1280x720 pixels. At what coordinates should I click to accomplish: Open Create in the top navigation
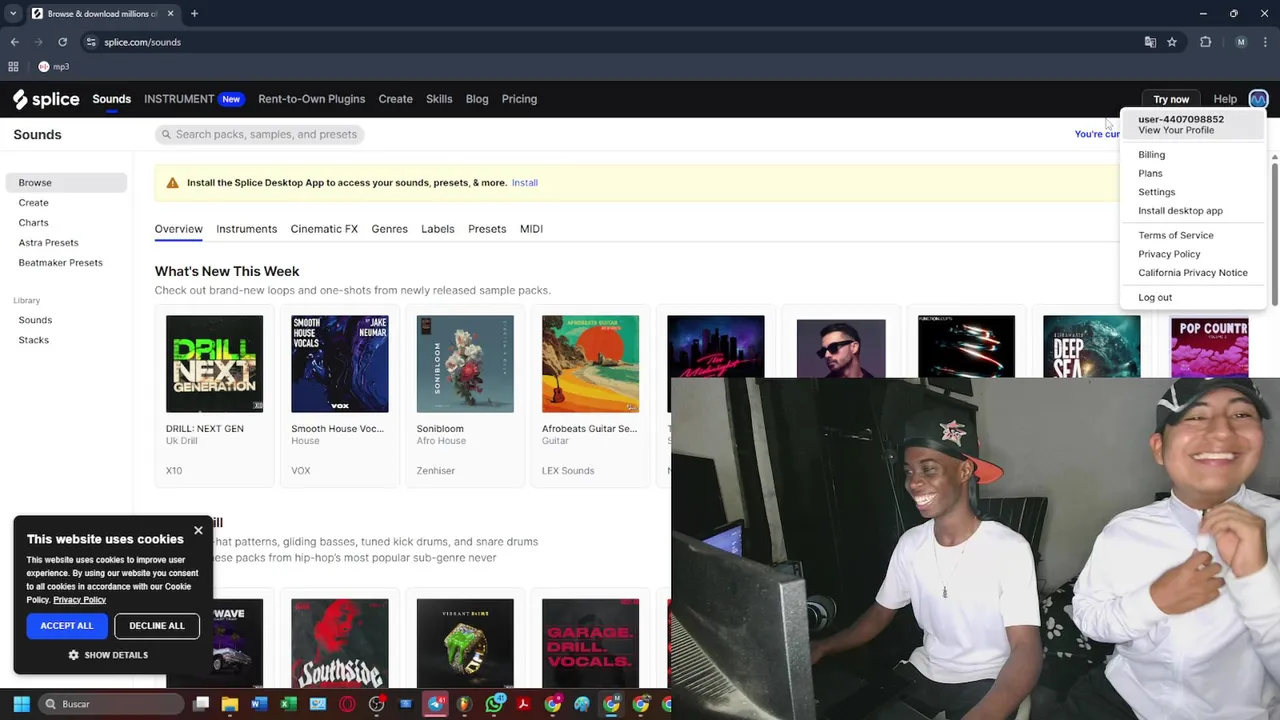pos(395,99)
